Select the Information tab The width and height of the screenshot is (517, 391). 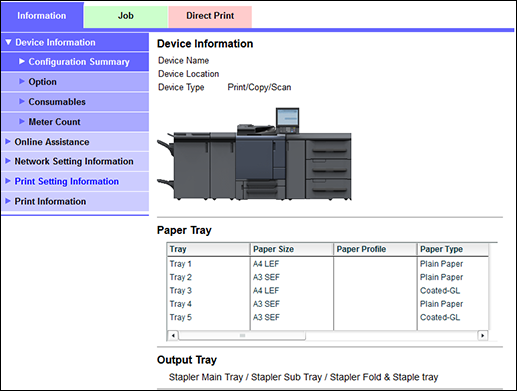click(42, 16)
